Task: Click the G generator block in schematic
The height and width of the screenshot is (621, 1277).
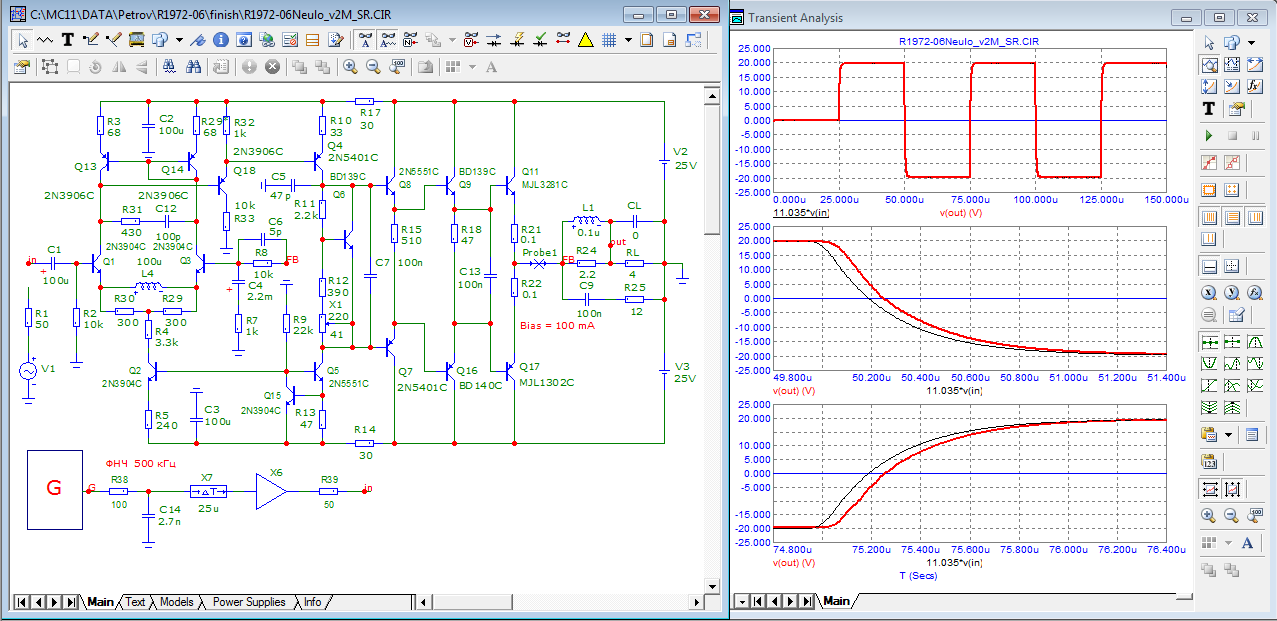Action: coord(55,489)
